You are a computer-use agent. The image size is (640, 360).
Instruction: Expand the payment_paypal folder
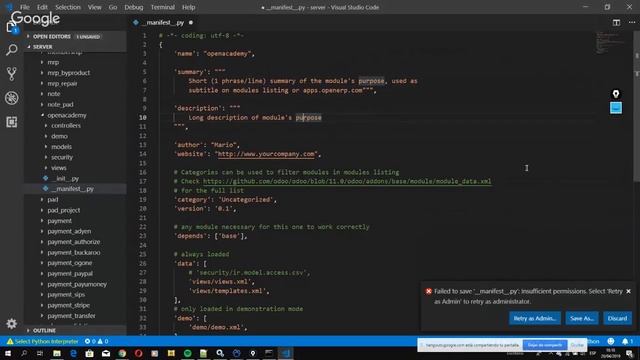tap(70, 273)
